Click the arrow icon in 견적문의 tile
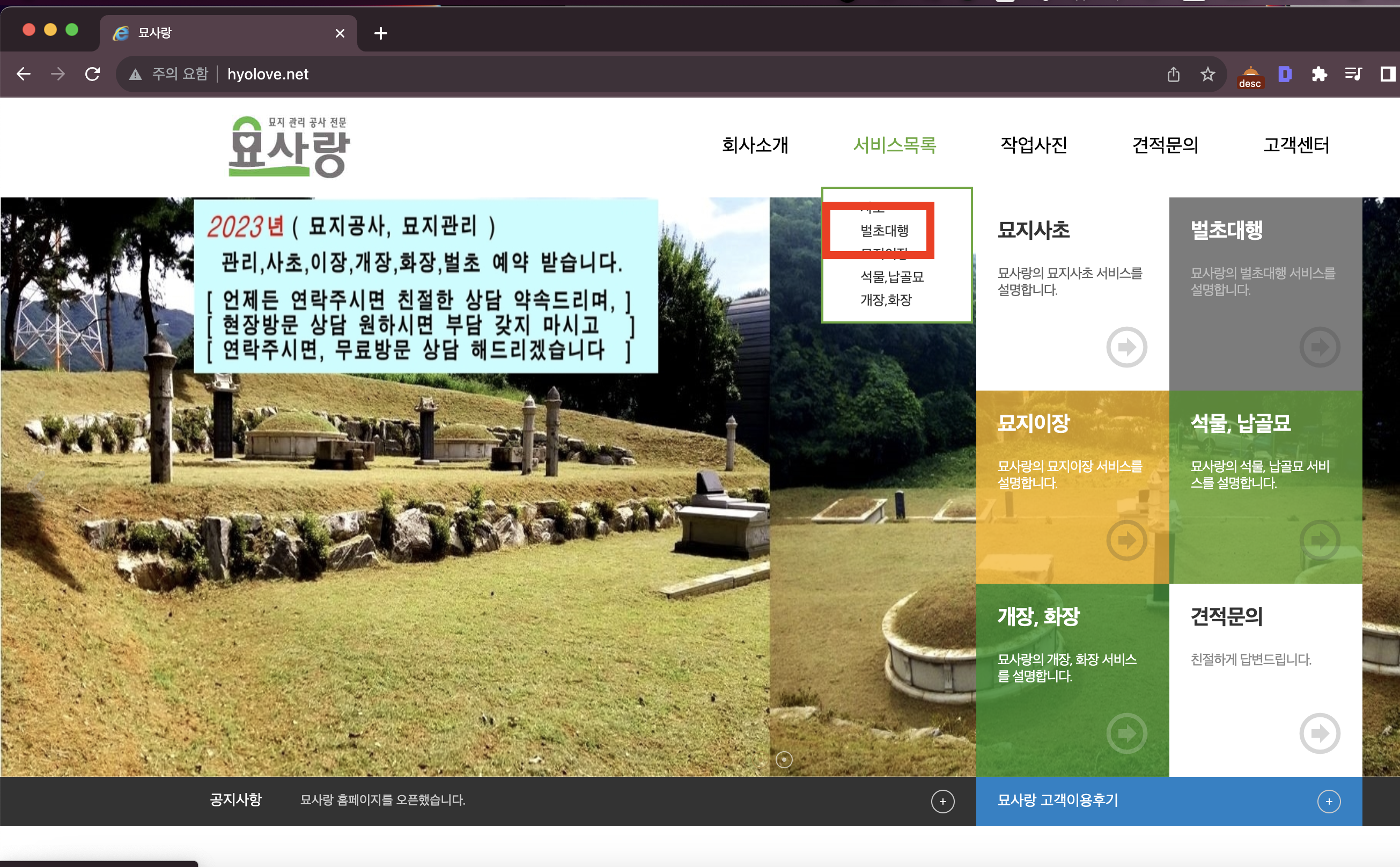 click(x=1319, y=733)
